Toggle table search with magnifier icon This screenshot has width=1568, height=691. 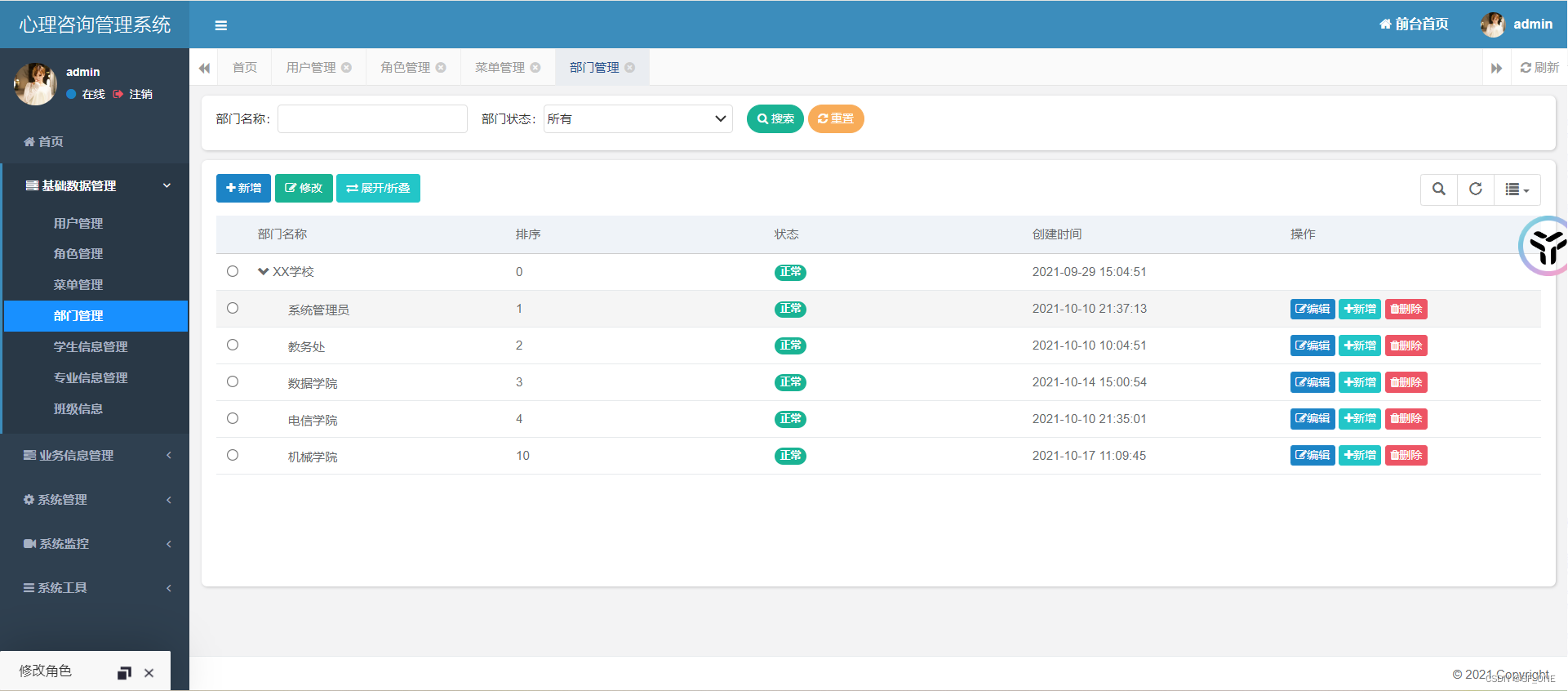[1439, 189]
